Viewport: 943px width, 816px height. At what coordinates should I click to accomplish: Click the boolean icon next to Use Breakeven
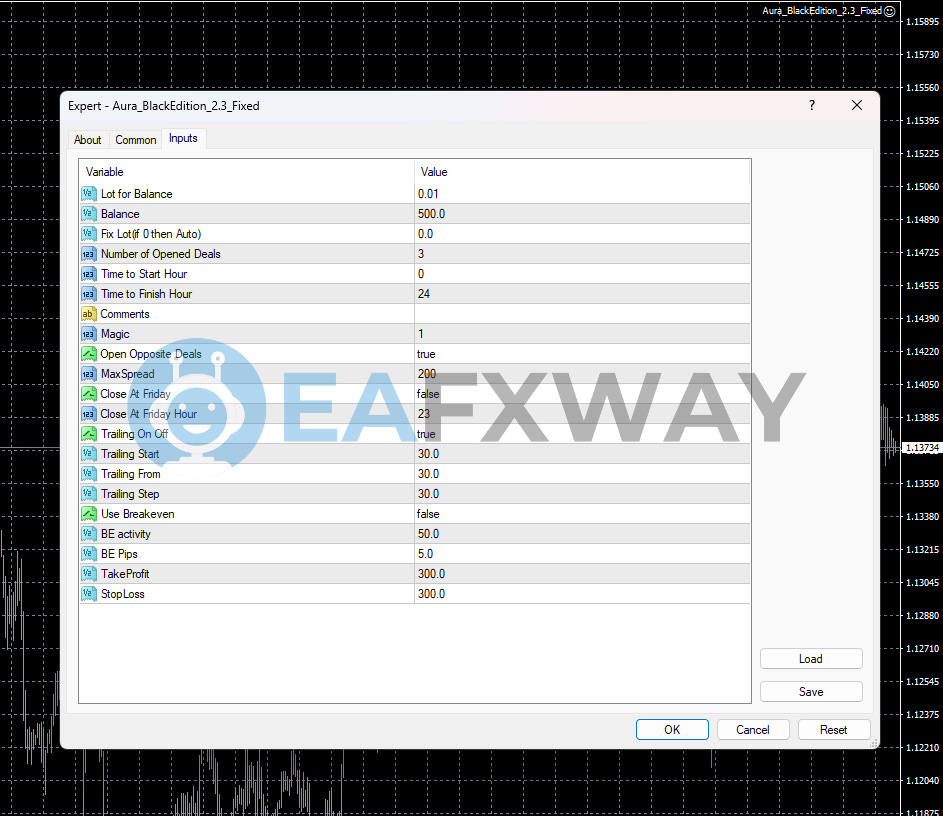point(88,514)
